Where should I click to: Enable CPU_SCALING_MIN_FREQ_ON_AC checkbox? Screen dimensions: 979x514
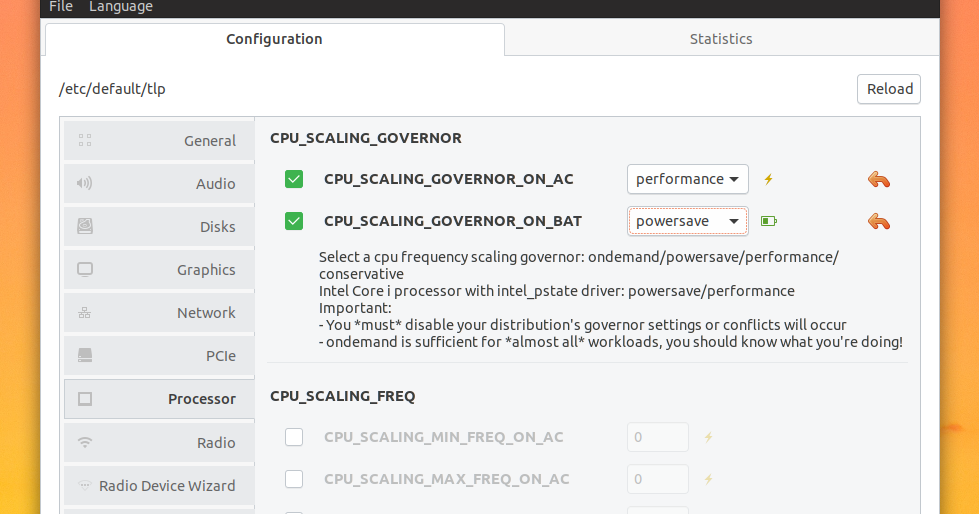tap(294, 437)
